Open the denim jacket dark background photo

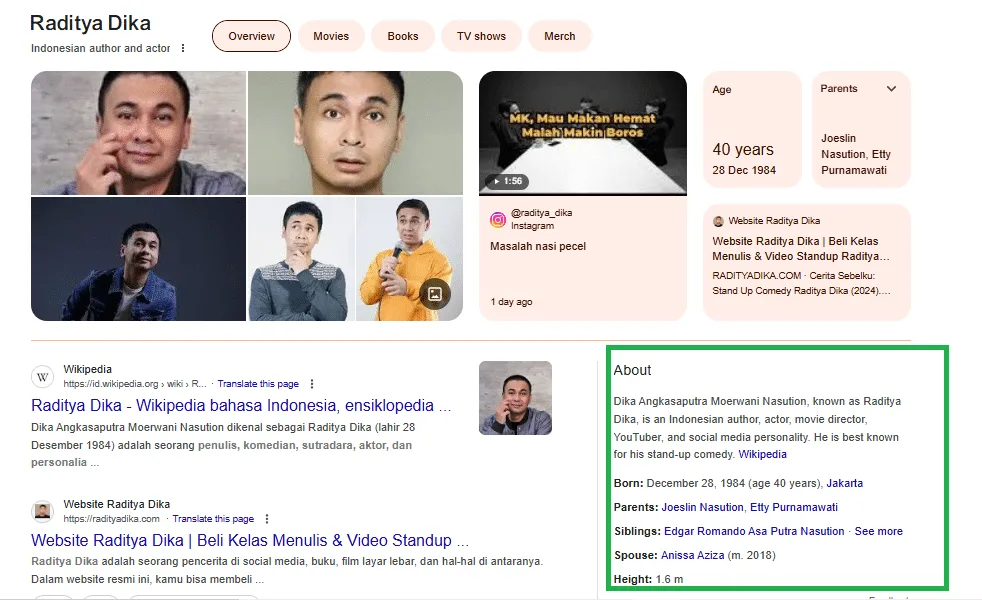(138, 259)
